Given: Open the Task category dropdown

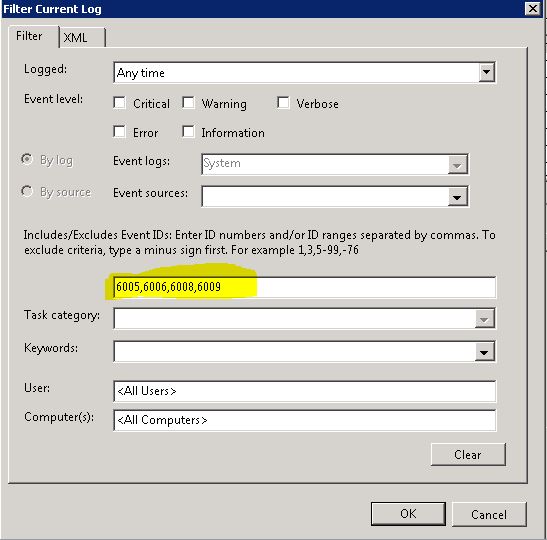Looking at the screenshot, I should pos(304,318).
